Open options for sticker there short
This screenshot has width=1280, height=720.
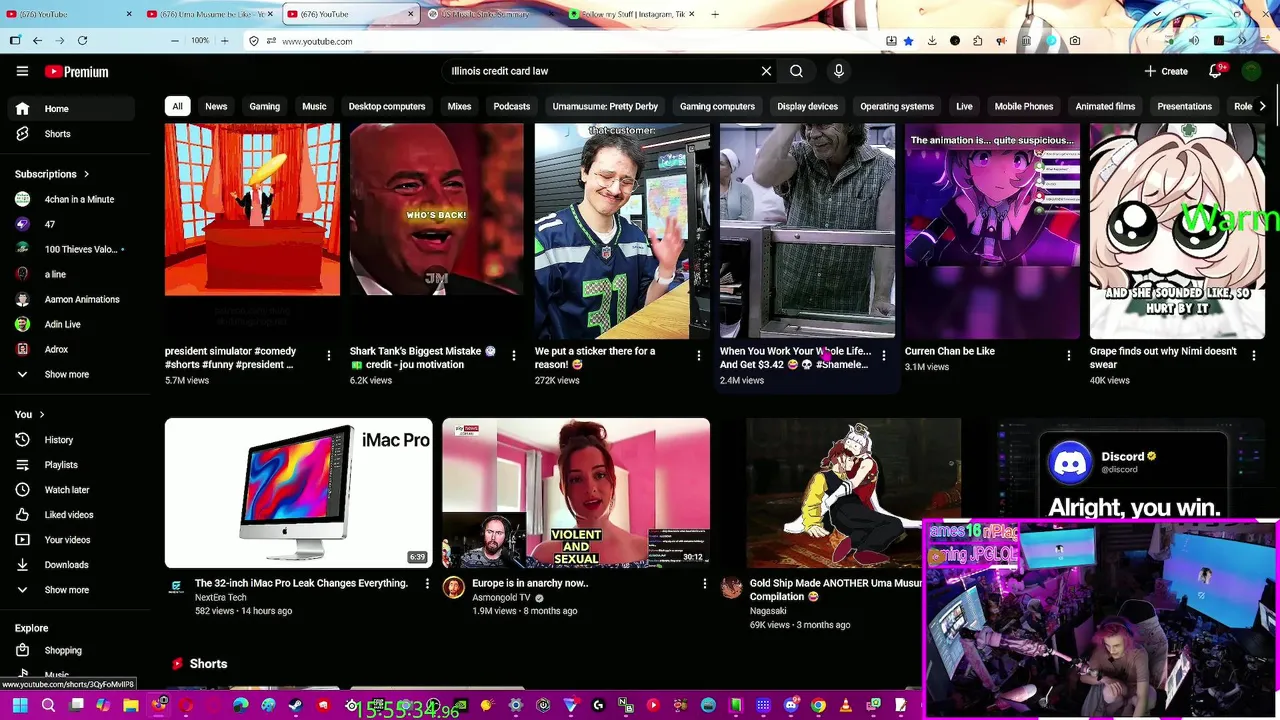click(x=698, y=355)
